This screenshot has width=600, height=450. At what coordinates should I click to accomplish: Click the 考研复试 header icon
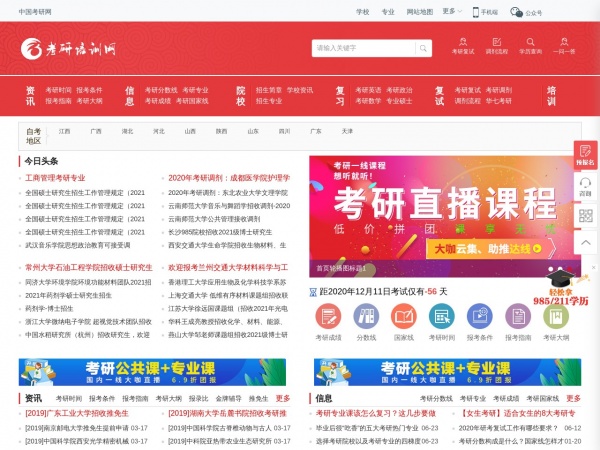pyautogui.click(x=463, y=44)
